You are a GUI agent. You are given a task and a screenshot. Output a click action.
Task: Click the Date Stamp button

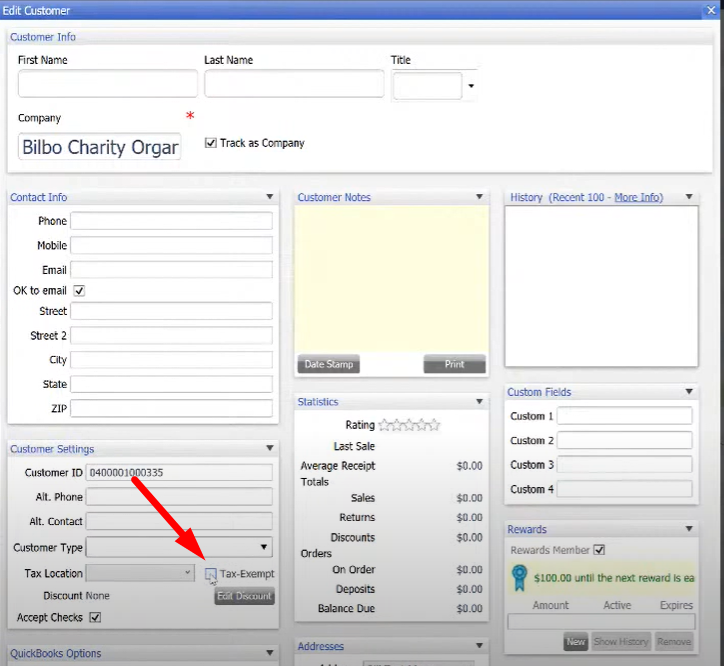click(329, 364)
